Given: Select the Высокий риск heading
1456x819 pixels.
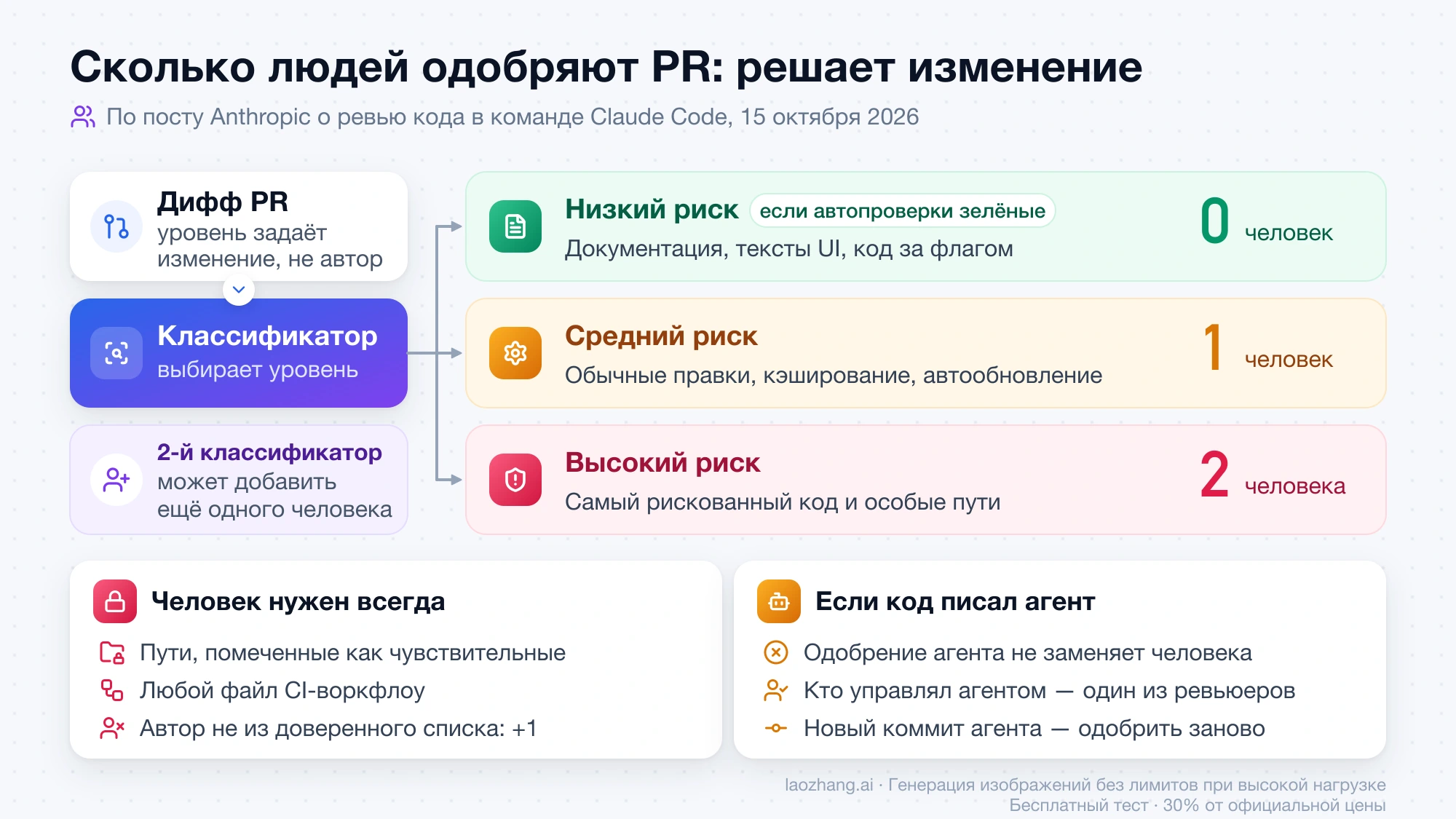Looking at the screenshot, I should [x=662, y=463].
